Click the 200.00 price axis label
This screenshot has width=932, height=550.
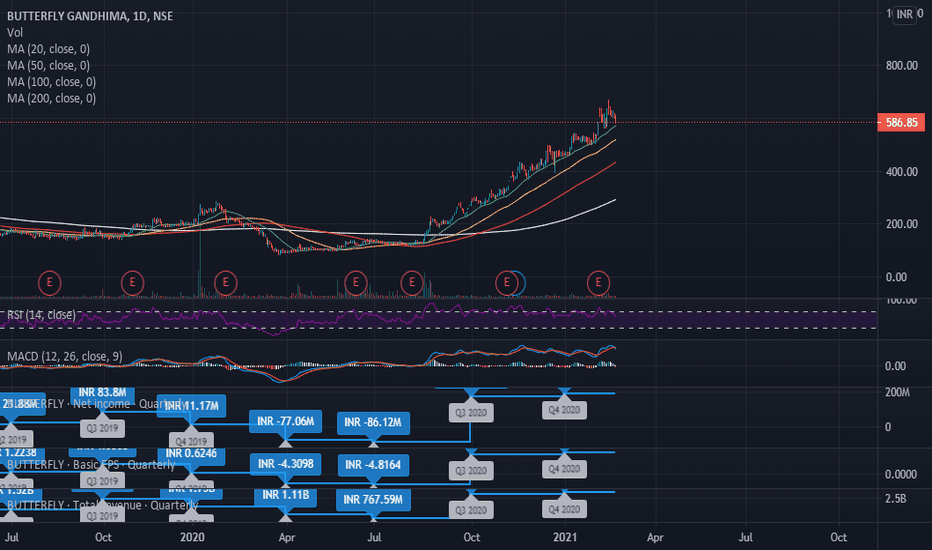coord(901,224)
